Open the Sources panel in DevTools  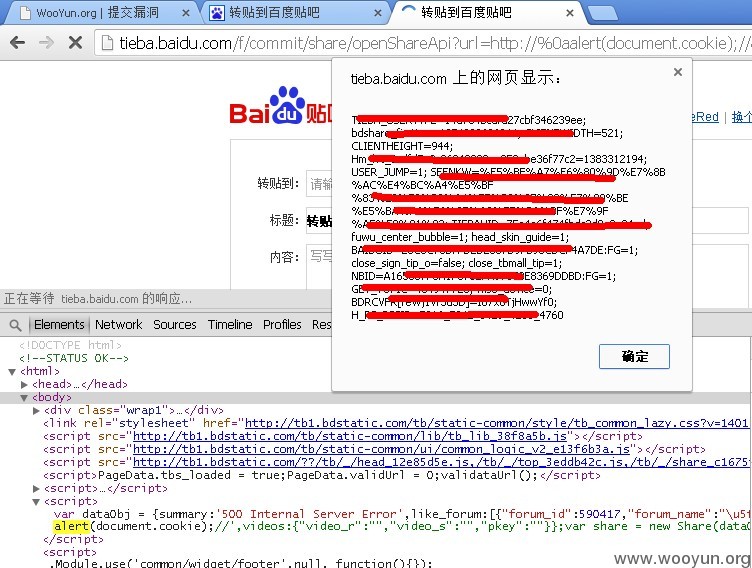click(x=175, y=325)
